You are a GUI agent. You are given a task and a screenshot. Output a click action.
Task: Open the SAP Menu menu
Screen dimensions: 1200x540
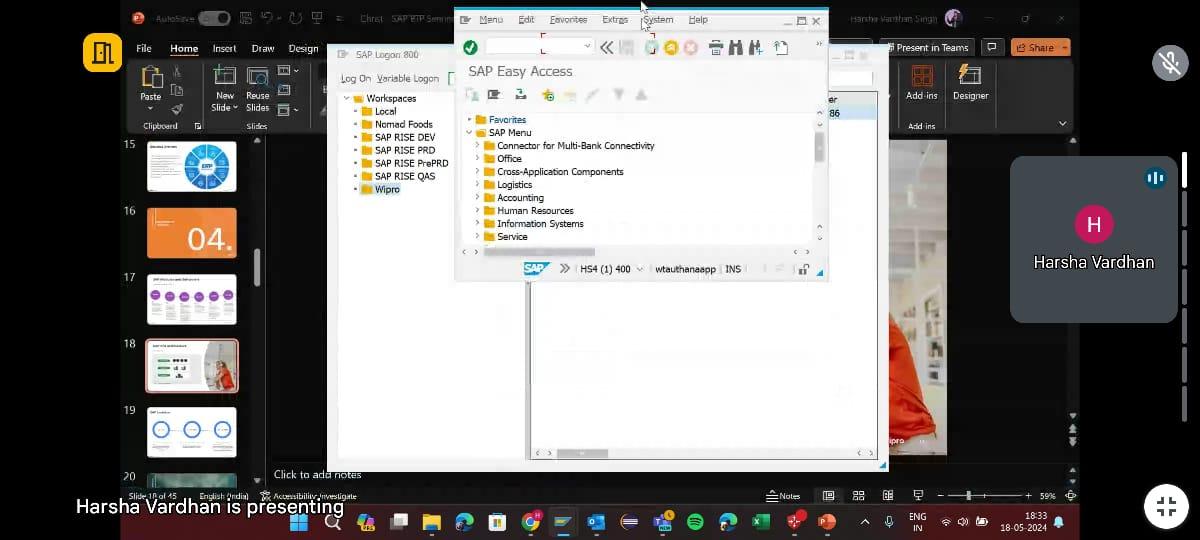pos(491,20)
